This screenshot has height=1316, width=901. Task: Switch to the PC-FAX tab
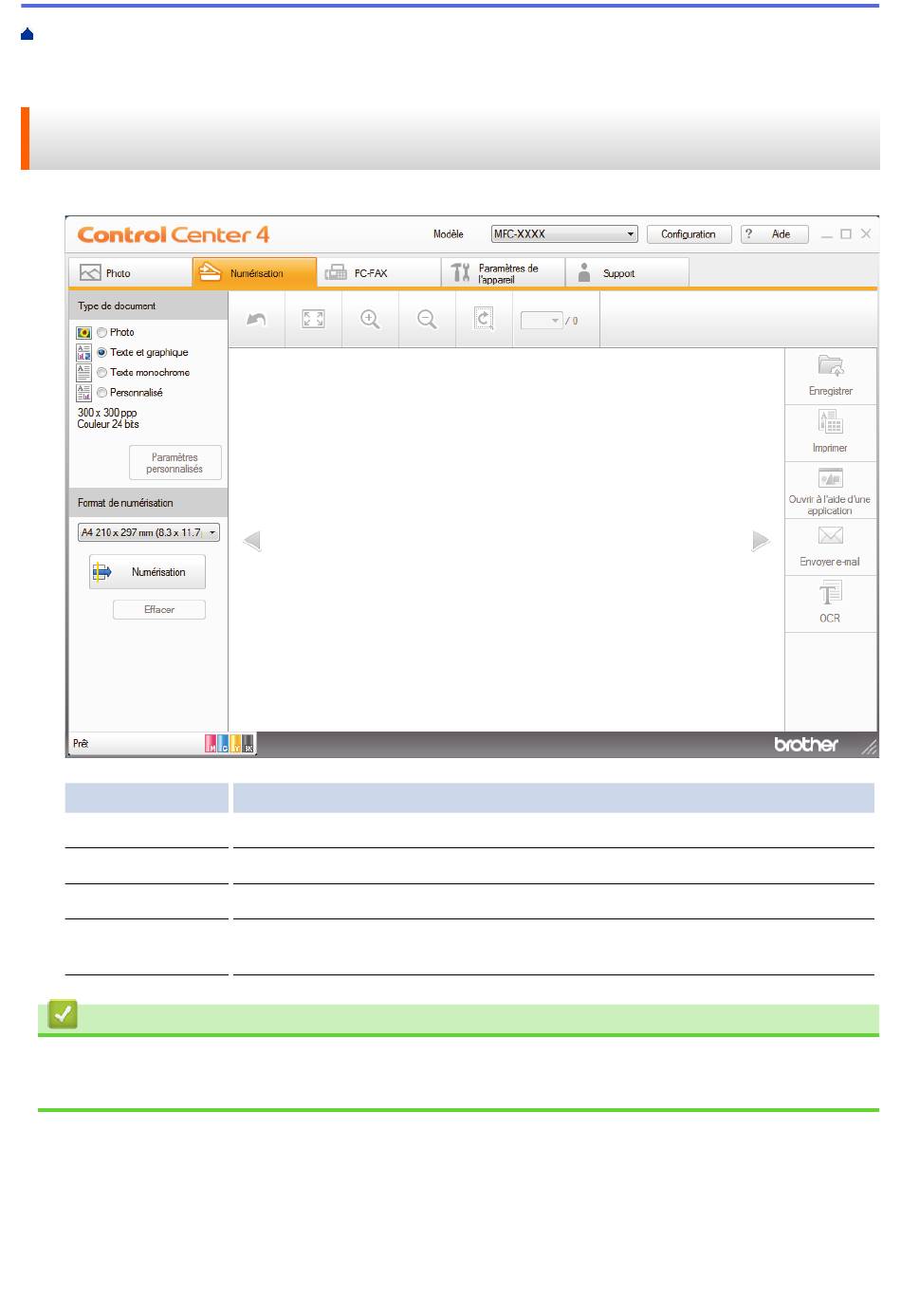coord(378,273)
